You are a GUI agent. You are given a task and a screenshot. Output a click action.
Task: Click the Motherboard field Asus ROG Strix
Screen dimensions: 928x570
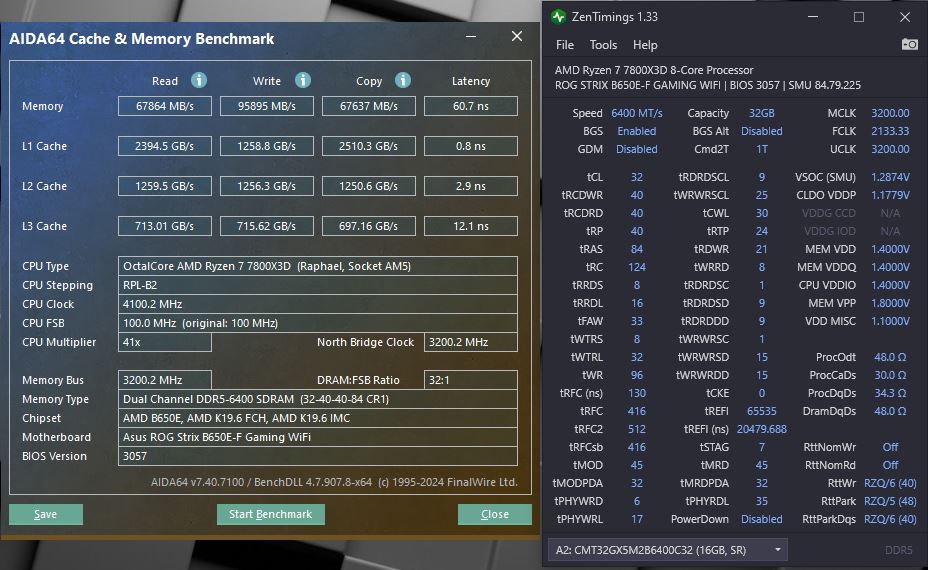tap(318, 437)
